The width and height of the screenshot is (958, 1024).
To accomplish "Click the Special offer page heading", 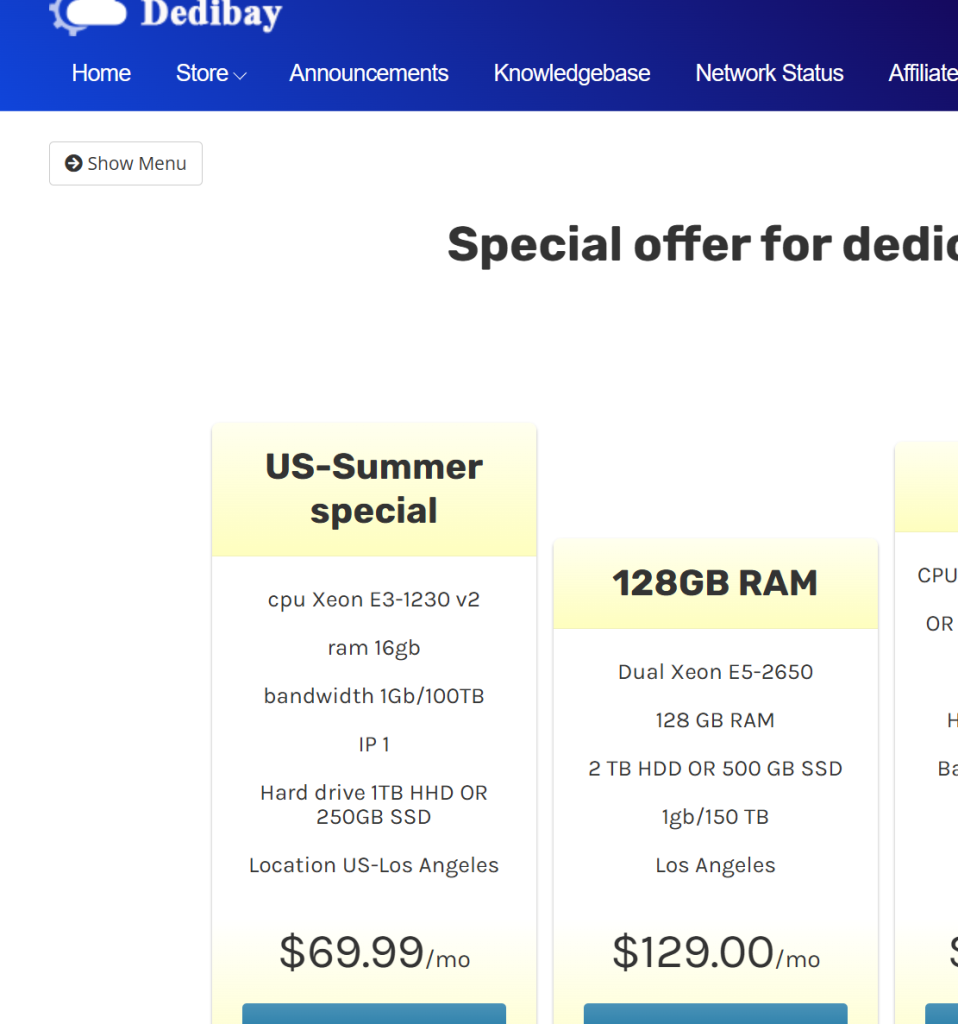I will coord(701,244).
